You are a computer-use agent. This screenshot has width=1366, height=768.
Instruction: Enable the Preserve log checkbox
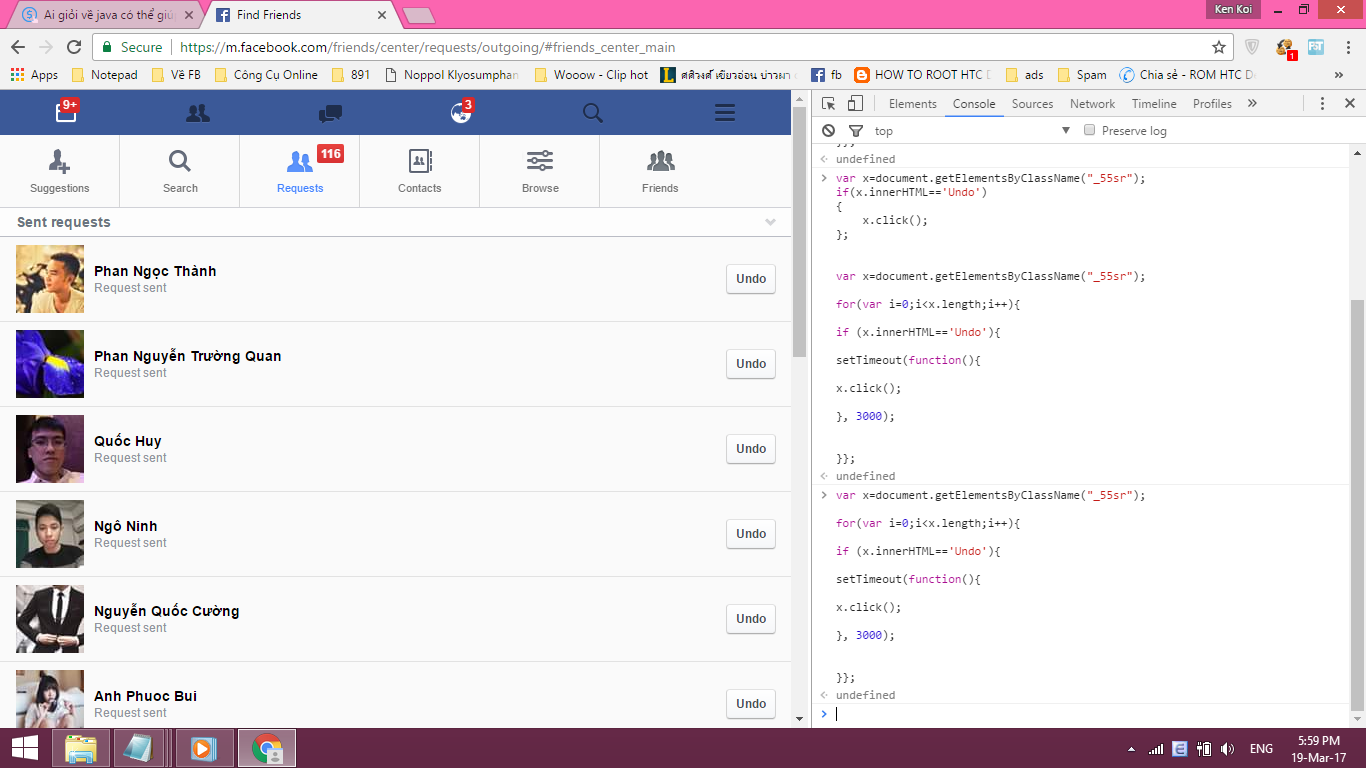[1090, 130]
